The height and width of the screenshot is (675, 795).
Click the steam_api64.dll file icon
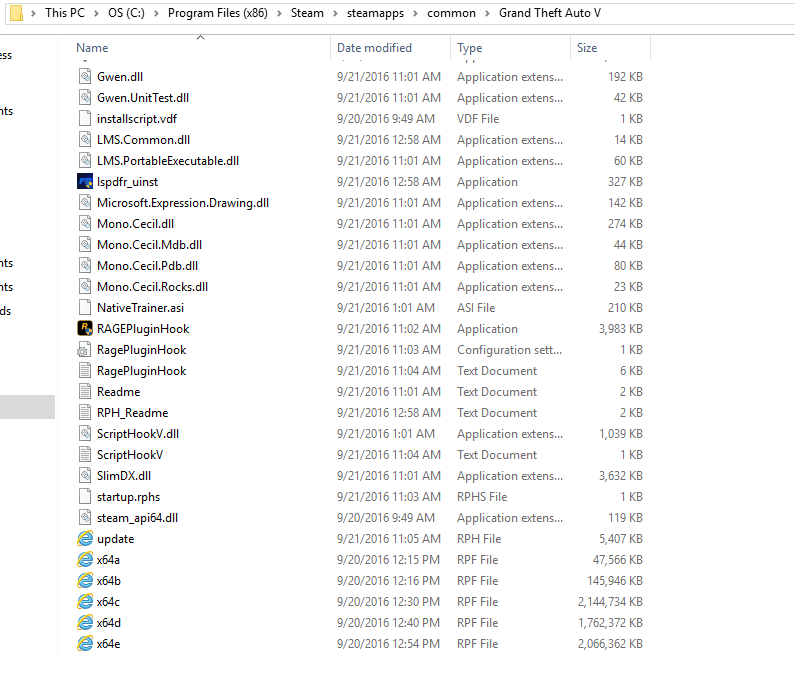pyautogui.click(x=85, y=518)
